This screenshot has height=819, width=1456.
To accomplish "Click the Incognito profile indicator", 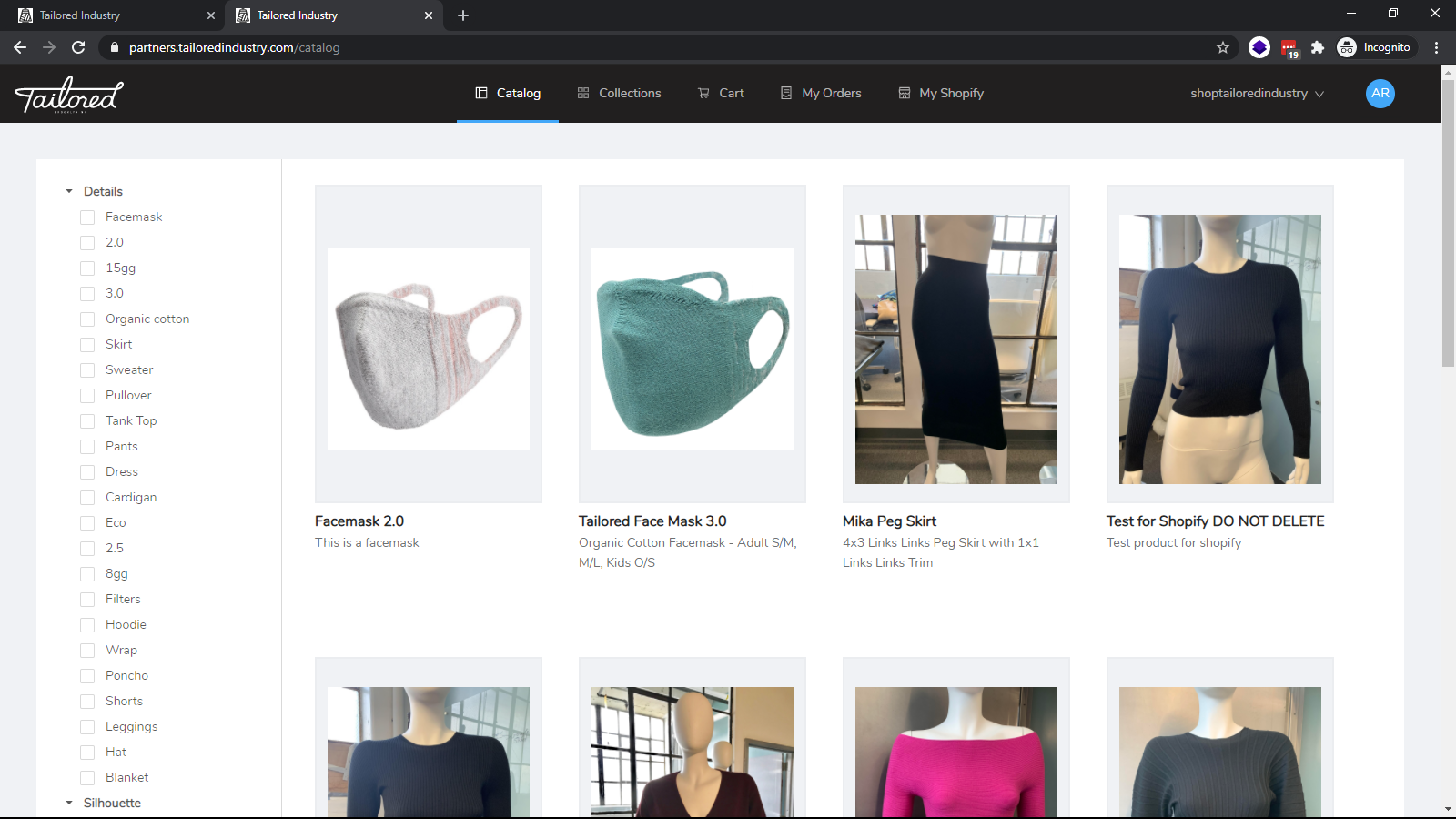I will tap(1375, 47).
